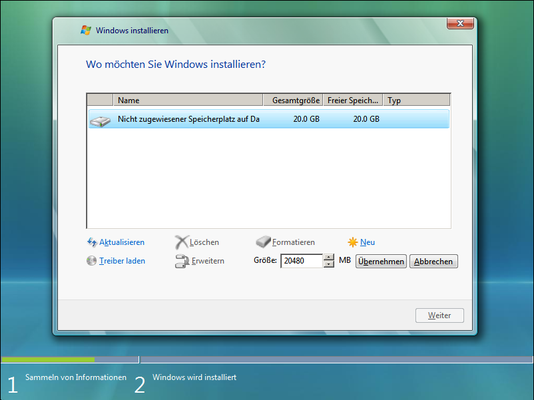The width and height of the screenshot is (534, 400).
Task: Cancel partition creation with Abbrechen
Action: pos(433,261)
